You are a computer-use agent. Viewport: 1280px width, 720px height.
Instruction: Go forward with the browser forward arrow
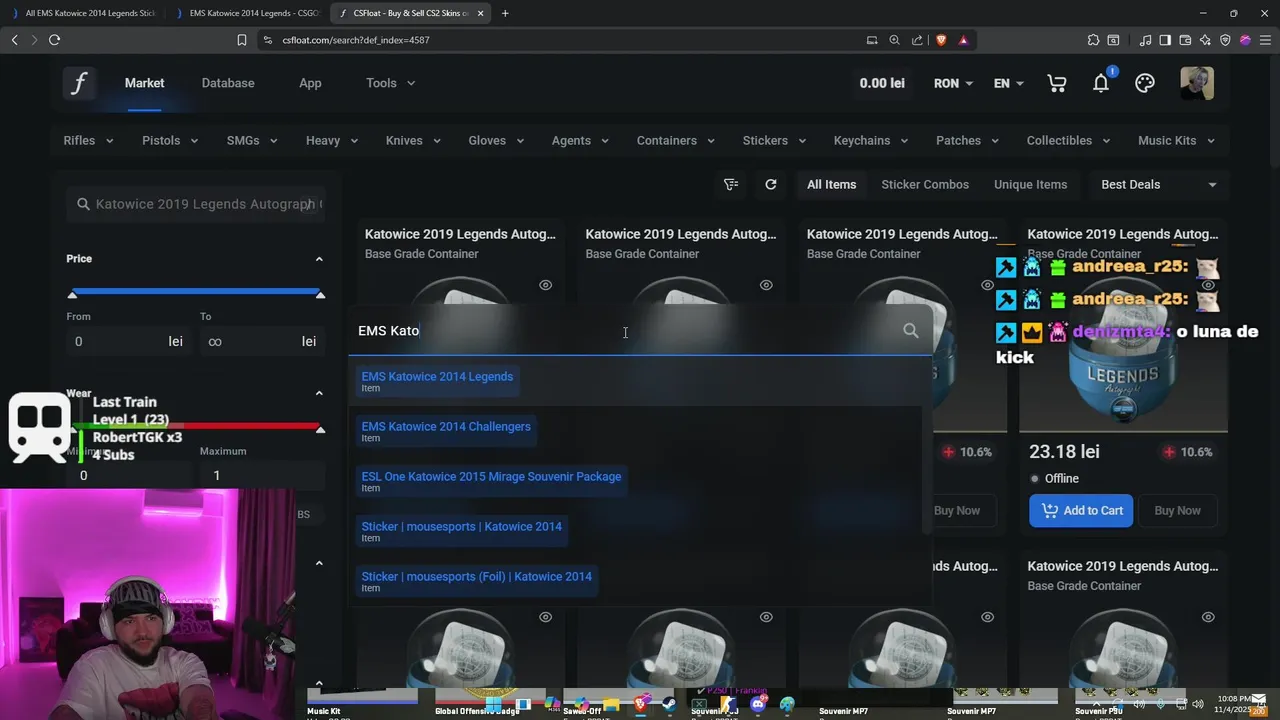click(x=34, y=40)
